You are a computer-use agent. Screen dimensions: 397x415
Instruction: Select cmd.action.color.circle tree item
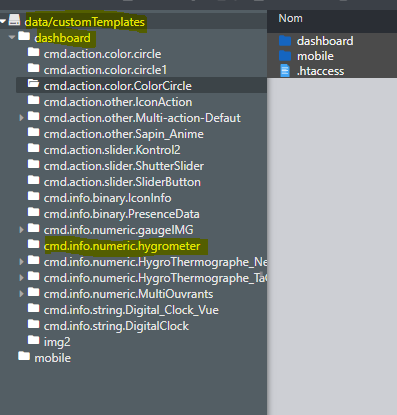pos(102,54)
